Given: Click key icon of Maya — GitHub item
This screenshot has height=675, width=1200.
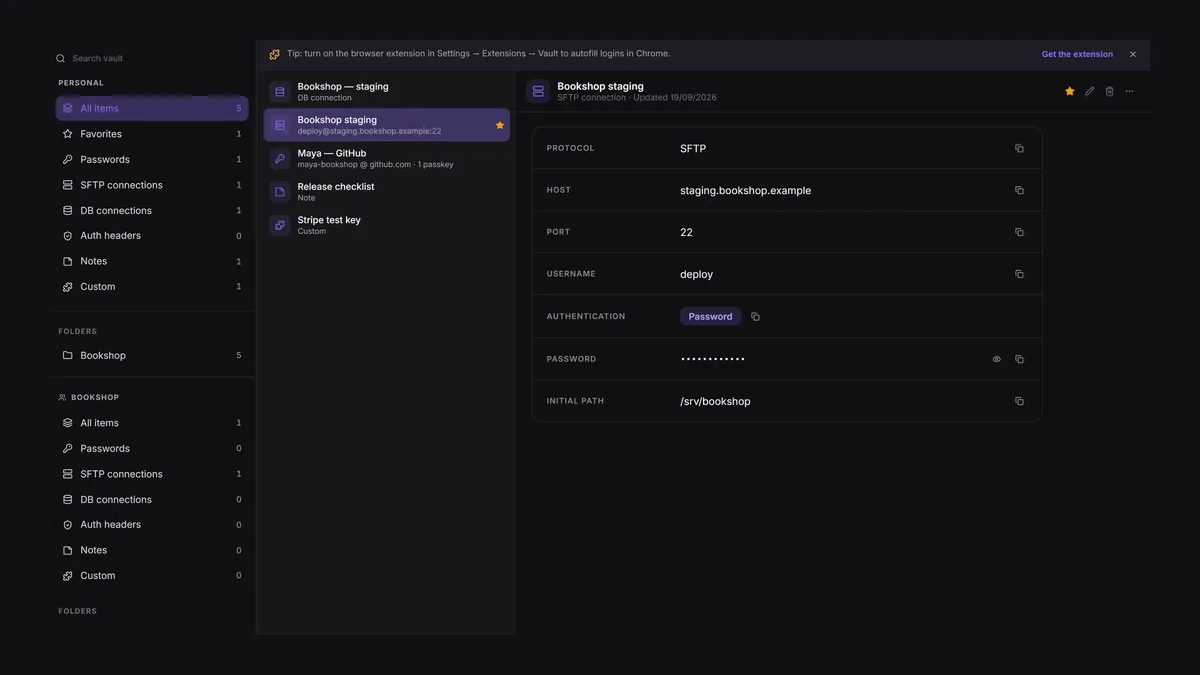Looking at the screenshot, I should [280, 158].
